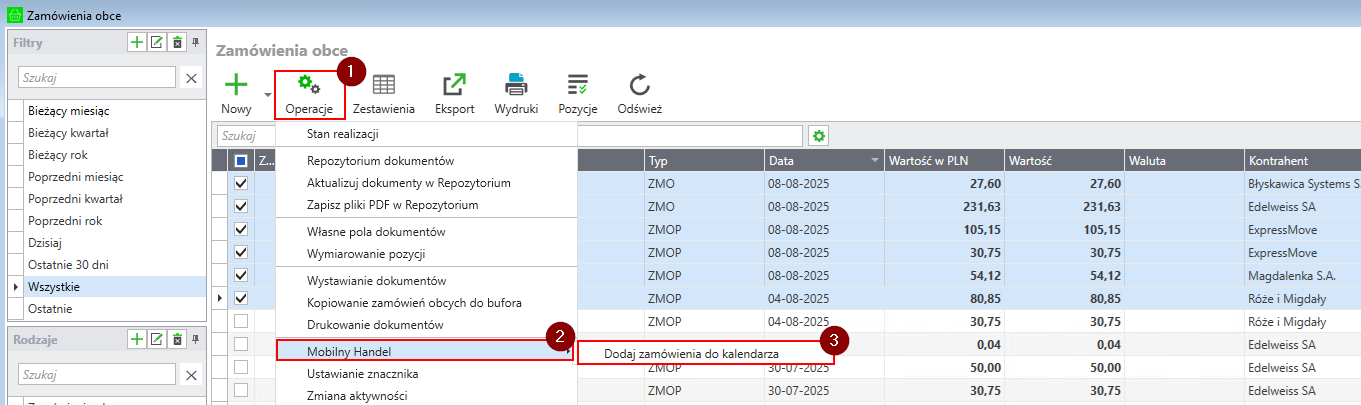Select the Bieżący miesiąc filter
Viewport: 1361px width, 405px height.
point(69,111)
